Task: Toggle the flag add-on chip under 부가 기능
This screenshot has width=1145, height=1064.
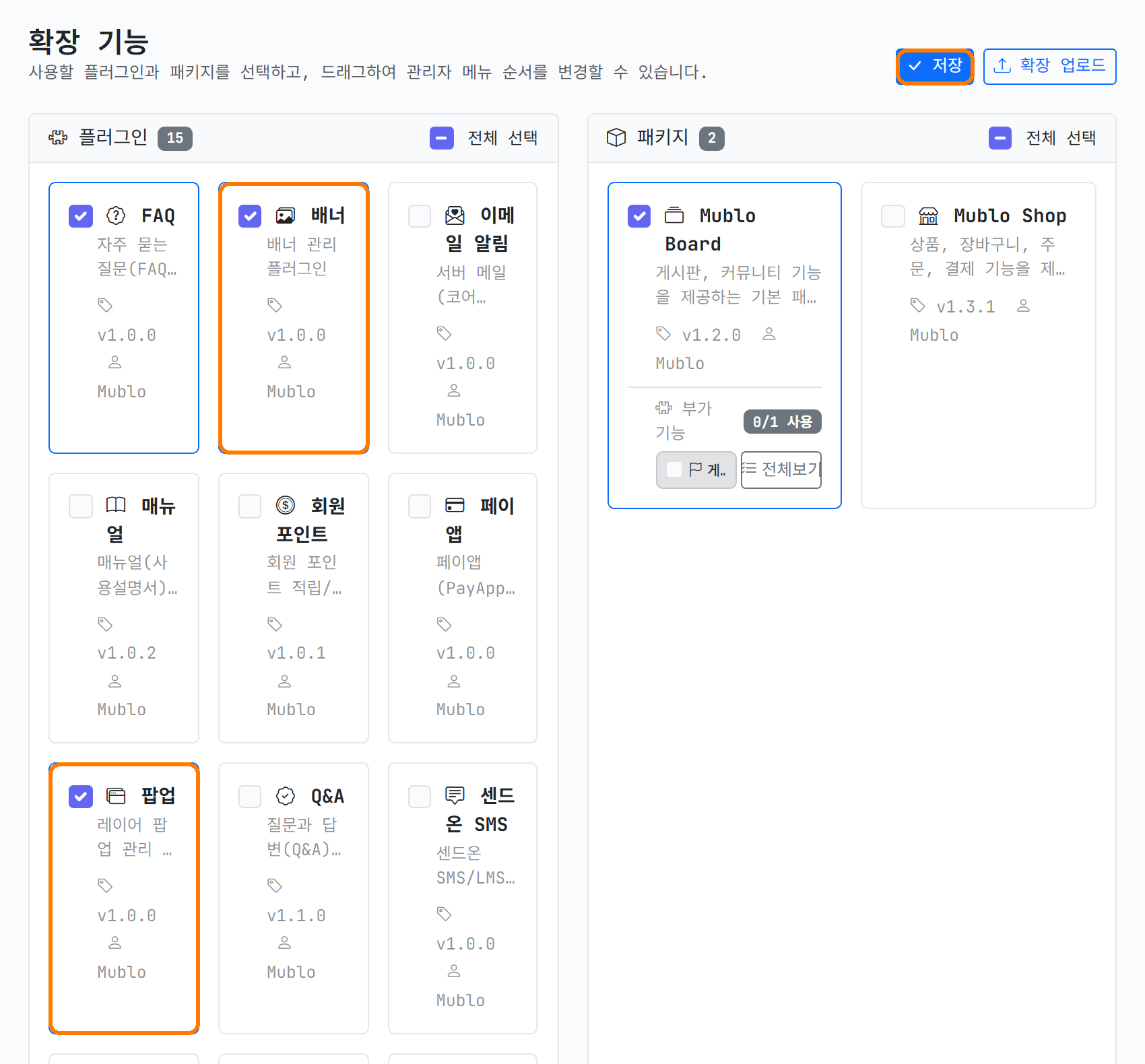Action: click(x=696, y=469)
